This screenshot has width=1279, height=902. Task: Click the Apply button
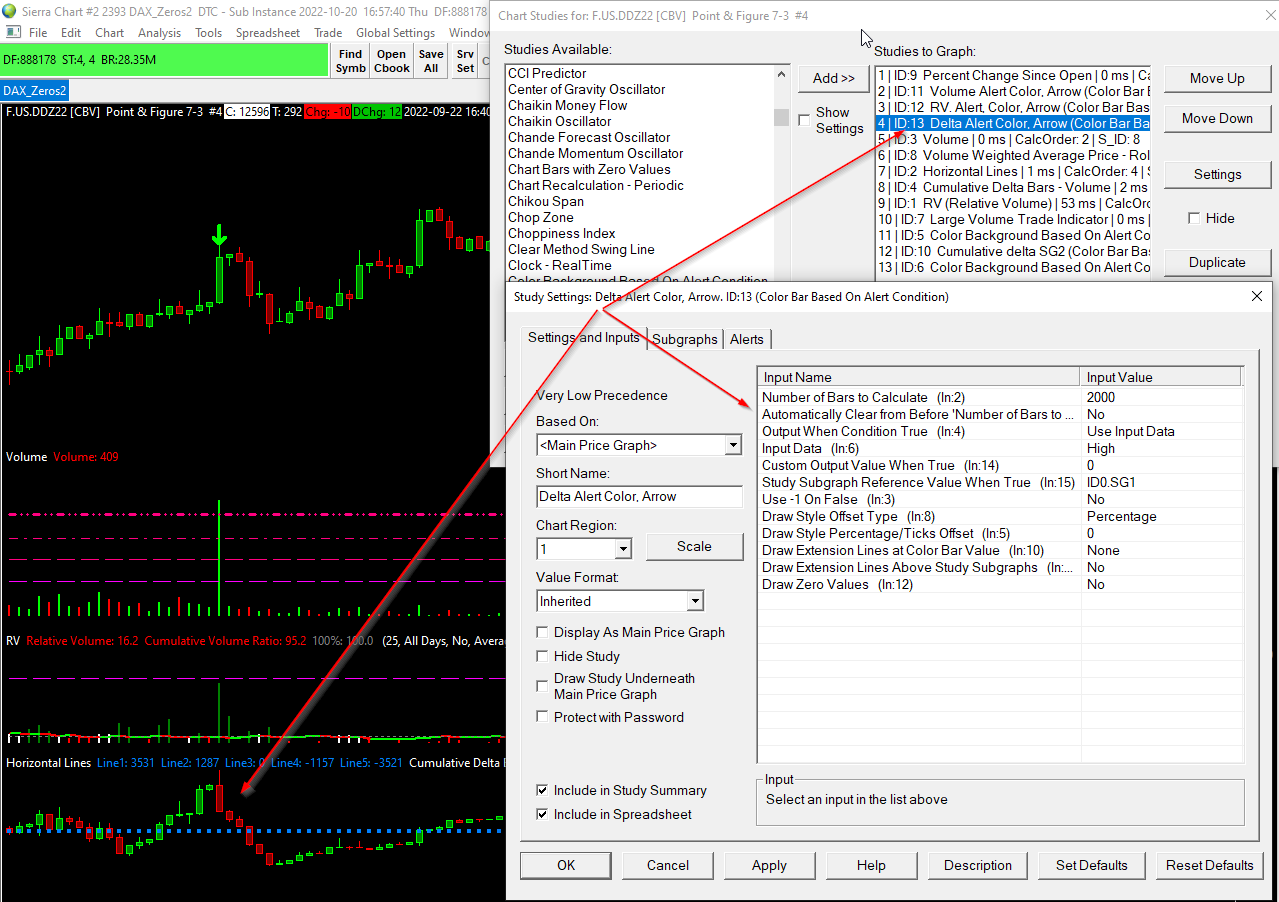coord(769,865)
